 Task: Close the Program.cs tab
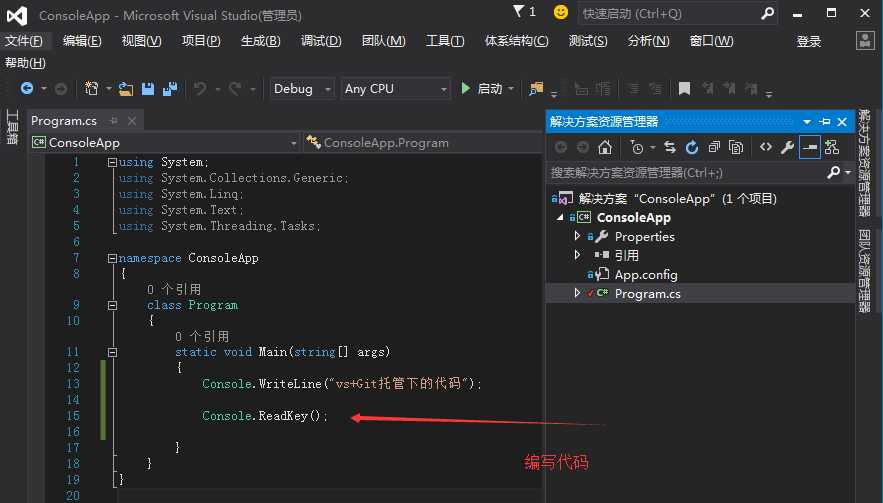(132, 121)
